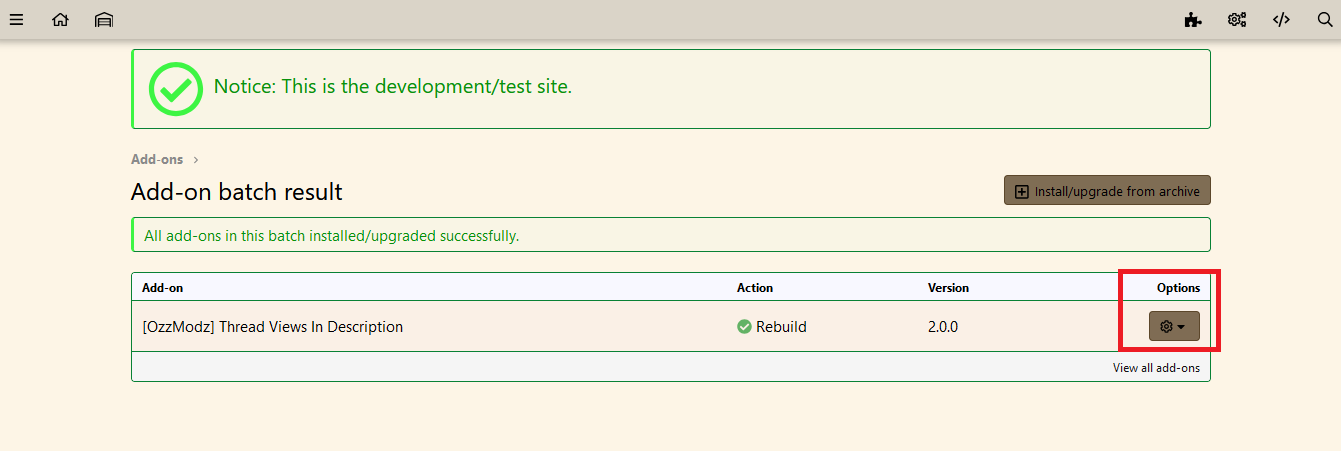Open the garage-shaped site icon

(104, 19)
